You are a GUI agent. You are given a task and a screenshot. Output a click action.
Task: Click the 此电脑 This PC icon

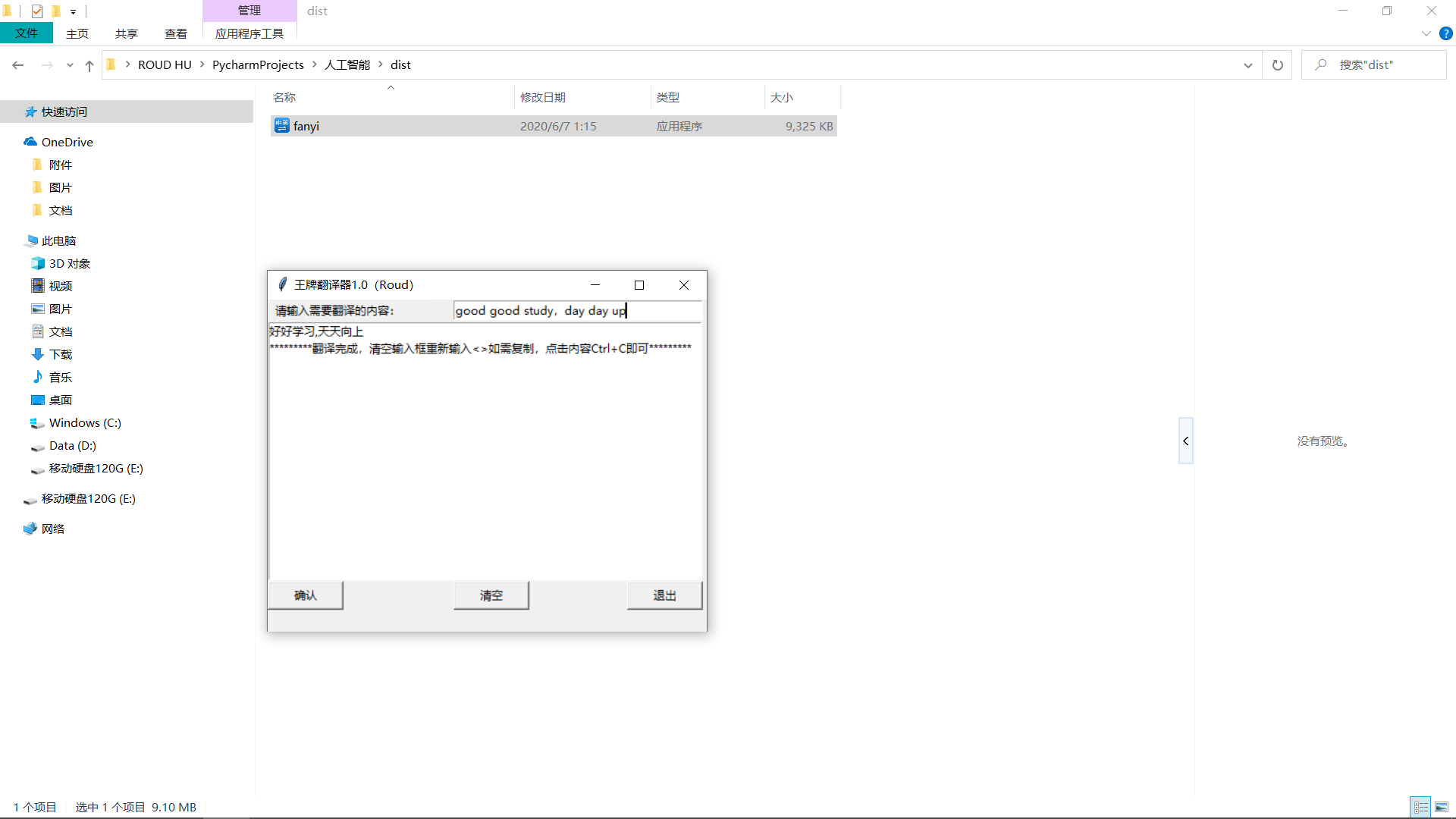(57, 240)
